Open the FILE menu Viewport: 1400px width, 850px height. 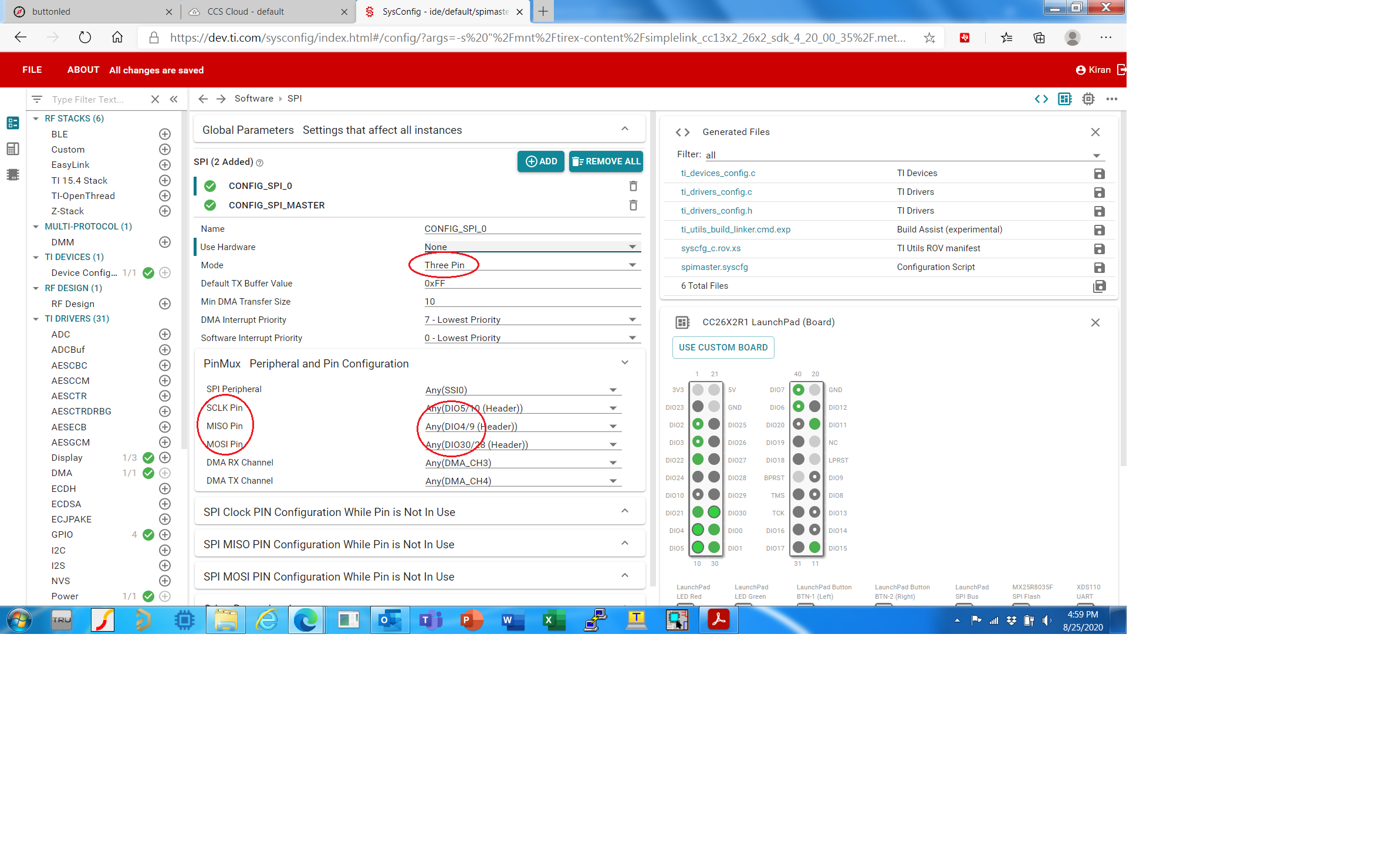32,70
